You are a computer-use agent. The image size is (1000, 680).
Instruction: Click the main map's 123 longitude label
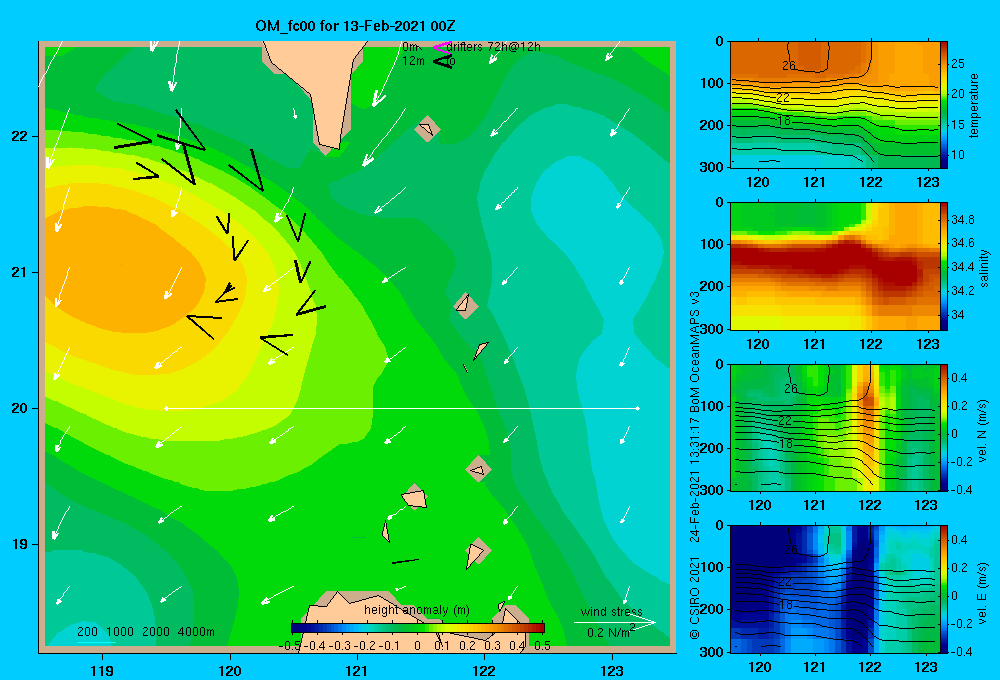612,670
